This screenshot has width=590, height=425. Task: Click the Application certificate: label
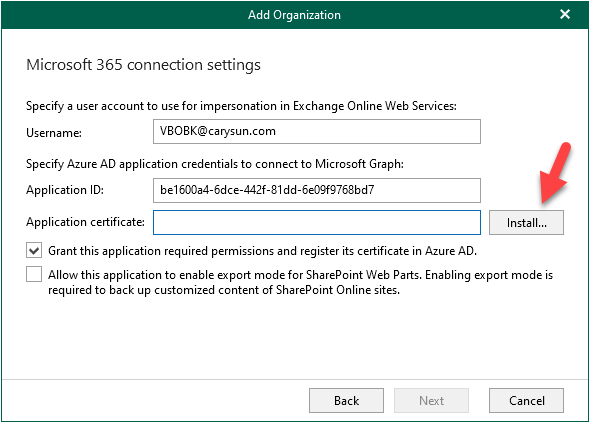(x=85, y=222)
